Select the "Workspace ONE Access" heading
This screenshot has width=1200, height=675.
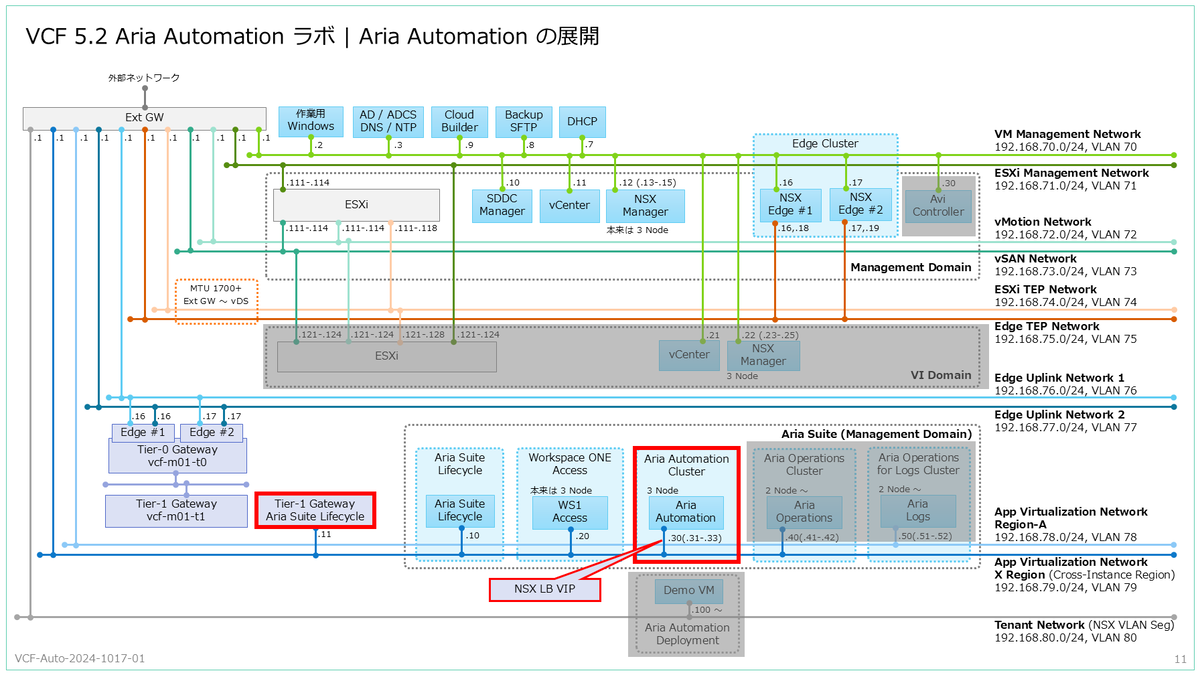pyautogui.click(x=570, y=464)
